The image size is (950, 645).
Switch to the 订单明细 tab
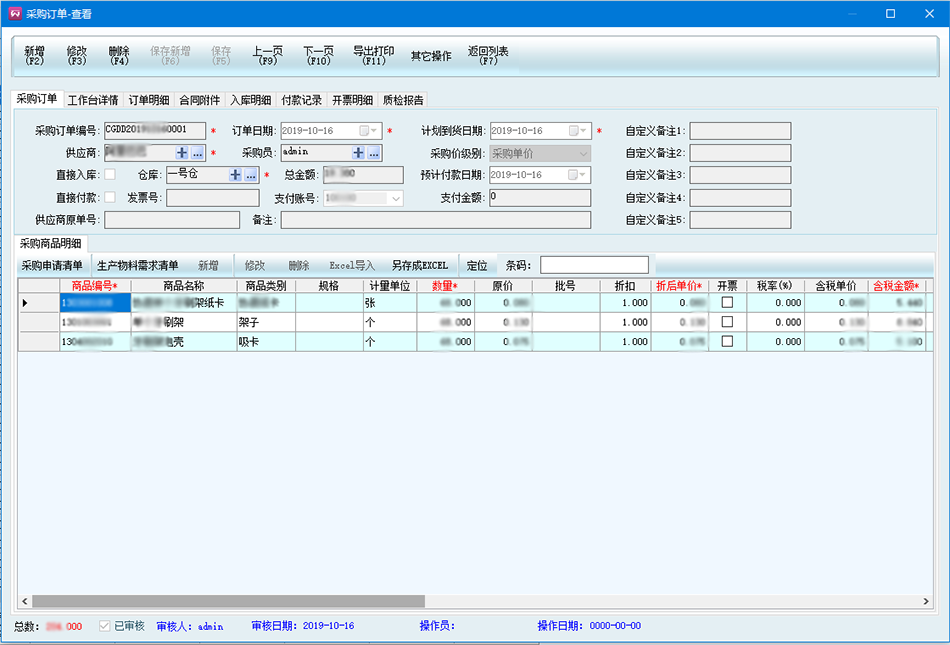click(148, 100)
